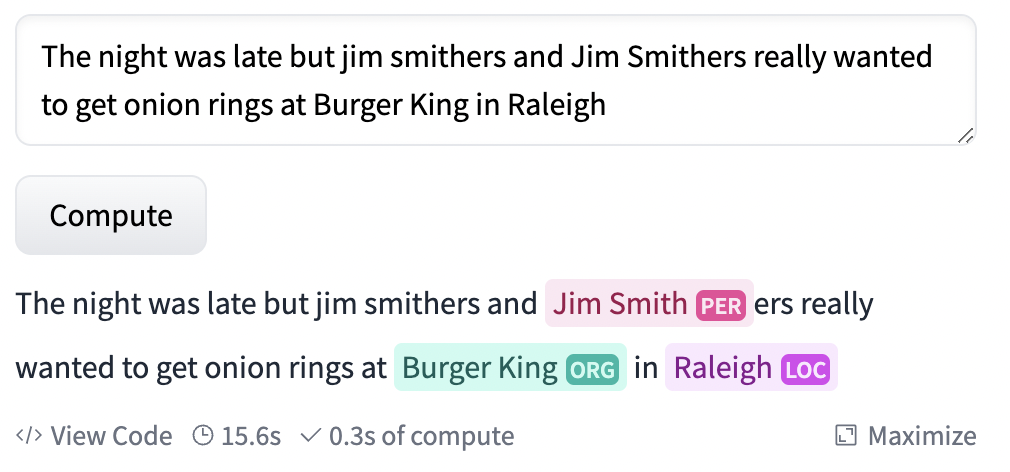Image resolution: width=1010 pixels, height=472 pixels.
Task: Open the View Code link
Action: click(94, 436)
